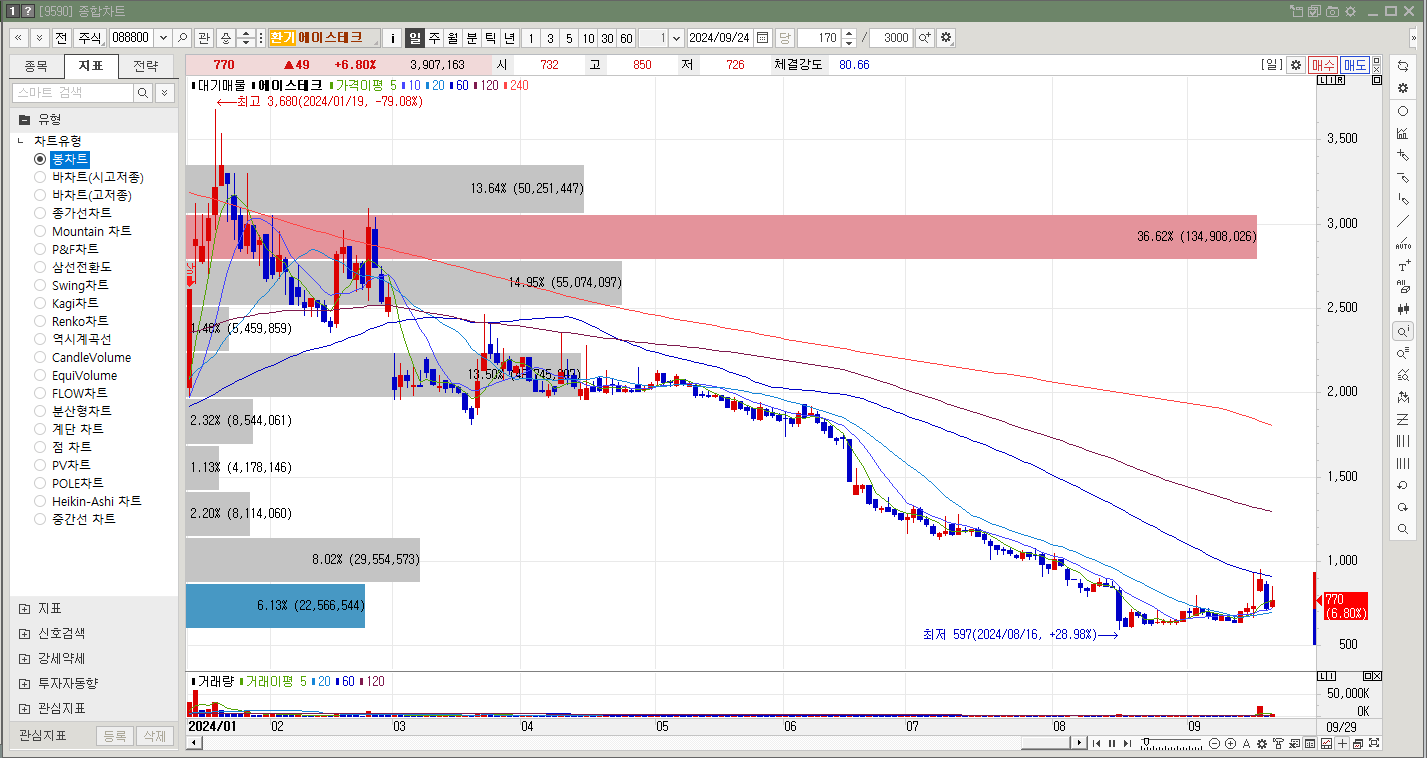Image resolution: width=1427 pixels, height=758 pixels.
Task: Click the bottom magnifier in right toolbar
Action: [1403, 529]
